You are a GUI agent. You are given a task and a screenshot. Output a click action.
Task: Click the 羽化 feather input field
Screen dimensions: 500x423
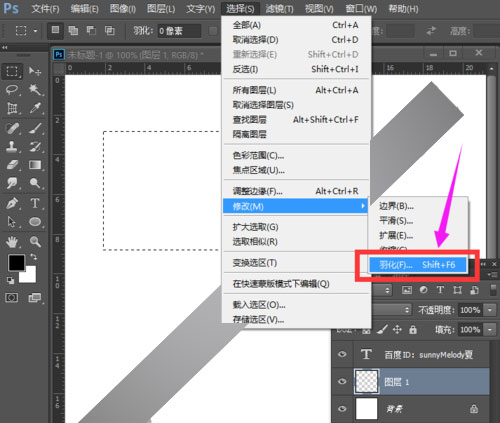179,31
